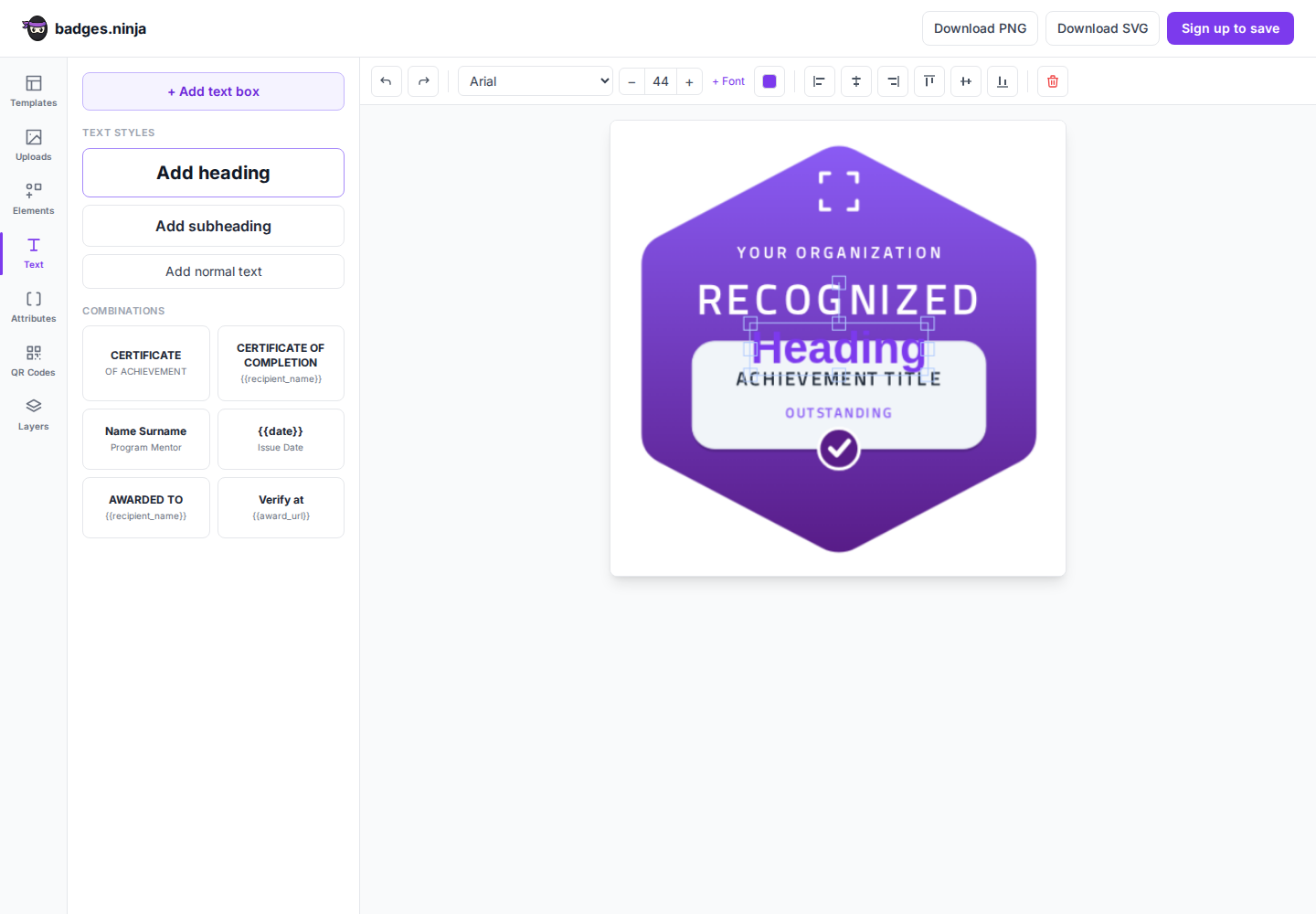
Task: Insert AWARDED TO recipient combination
Action: click(146, 507)
